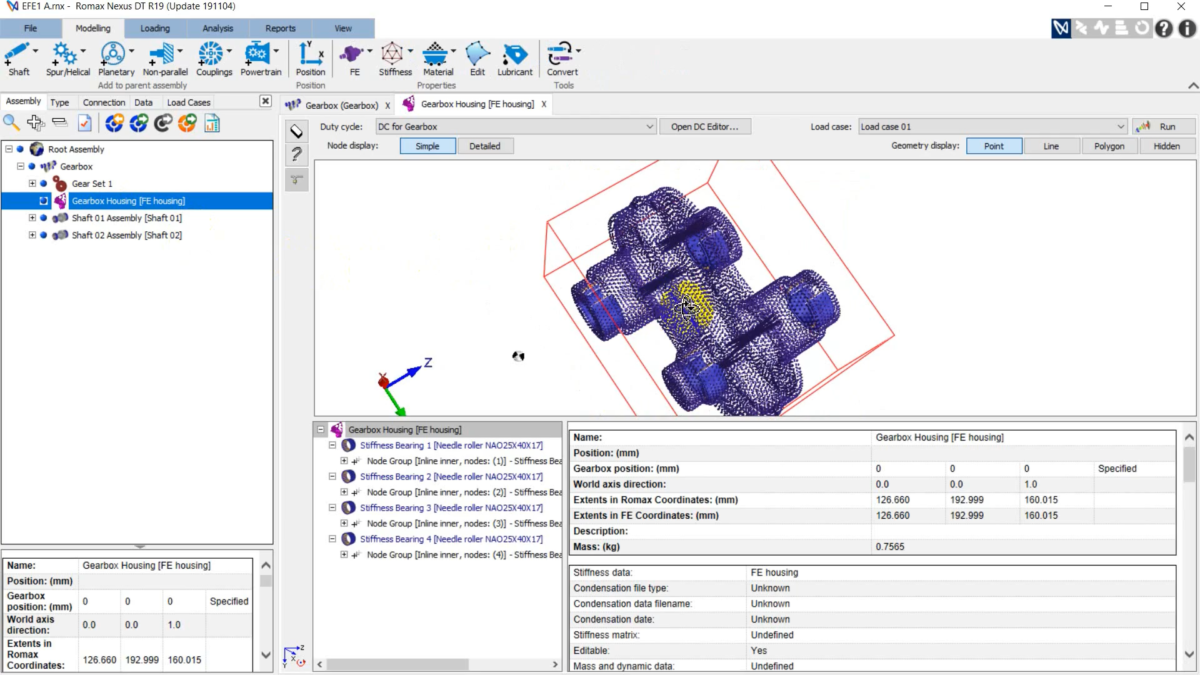This screenshot has width=1200, height=675.
Task: Click the axis orientation icon at bottom left
Action: click(x=294, y=656)
